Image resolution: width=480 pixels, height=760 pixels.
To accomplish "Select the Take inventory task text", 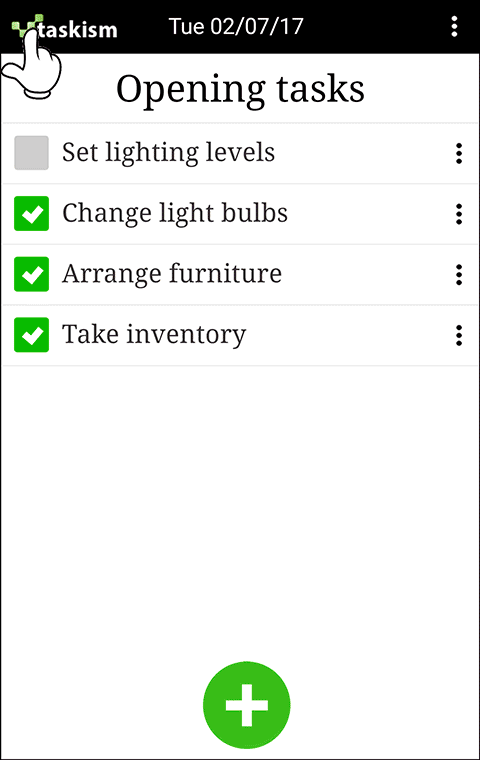I will (154, 335).
